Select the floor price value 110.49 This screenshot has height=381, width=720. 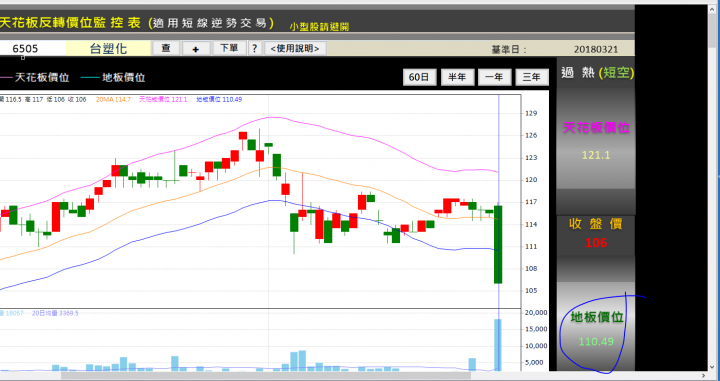point(596,342)
